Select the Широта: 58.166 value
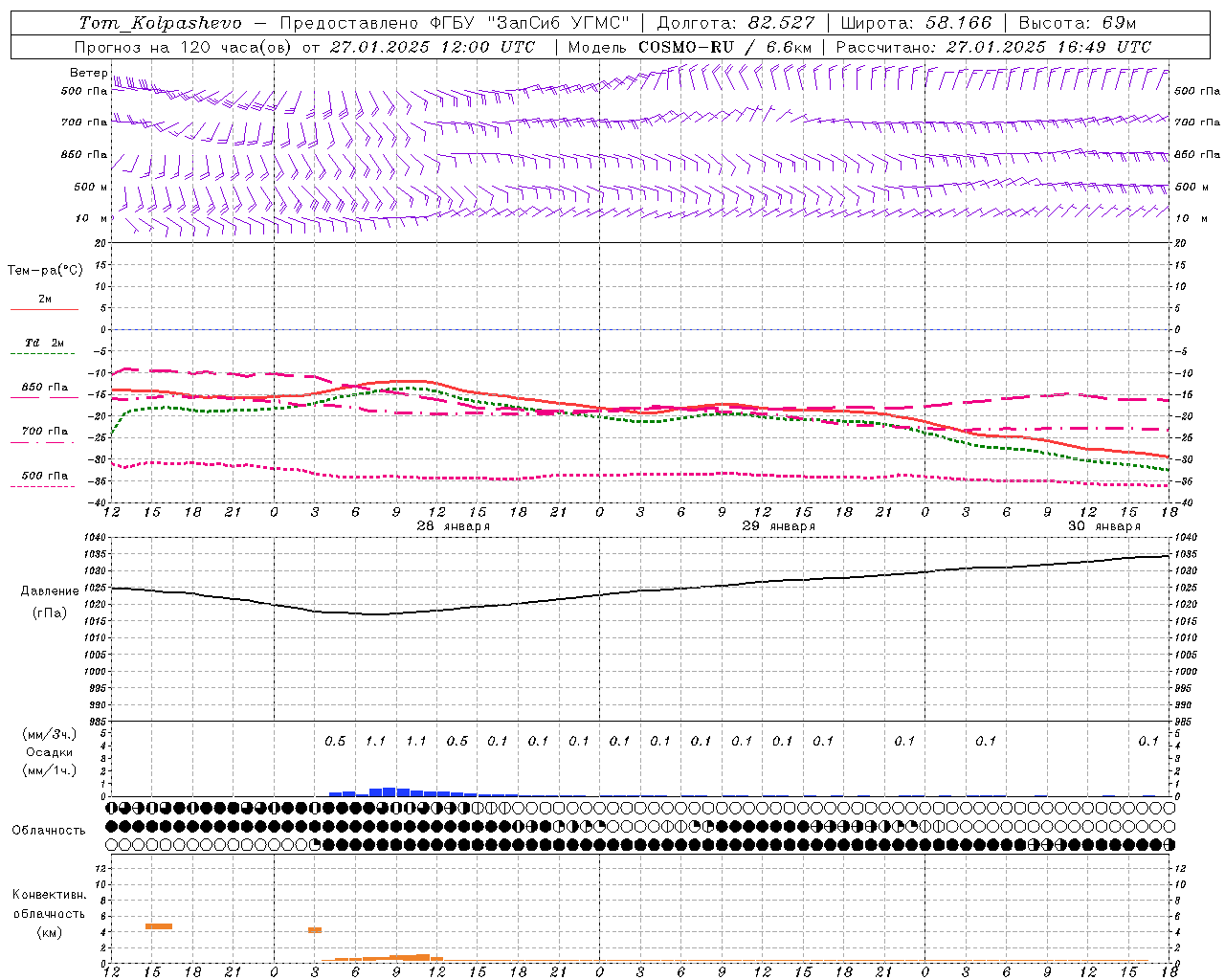Screen dimensions: 1225x980 pos(917,23)
